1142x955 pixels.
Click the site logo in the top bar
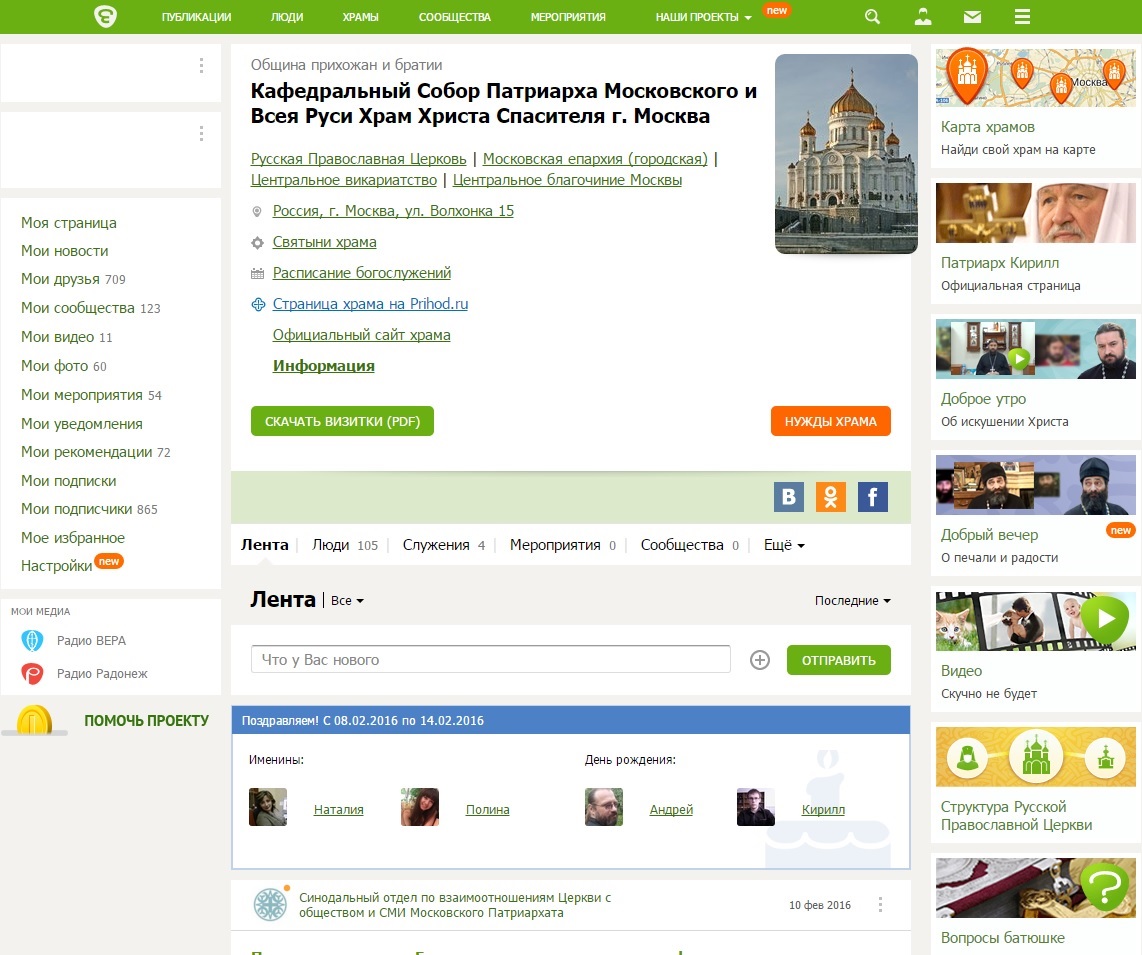pos(105,17)
